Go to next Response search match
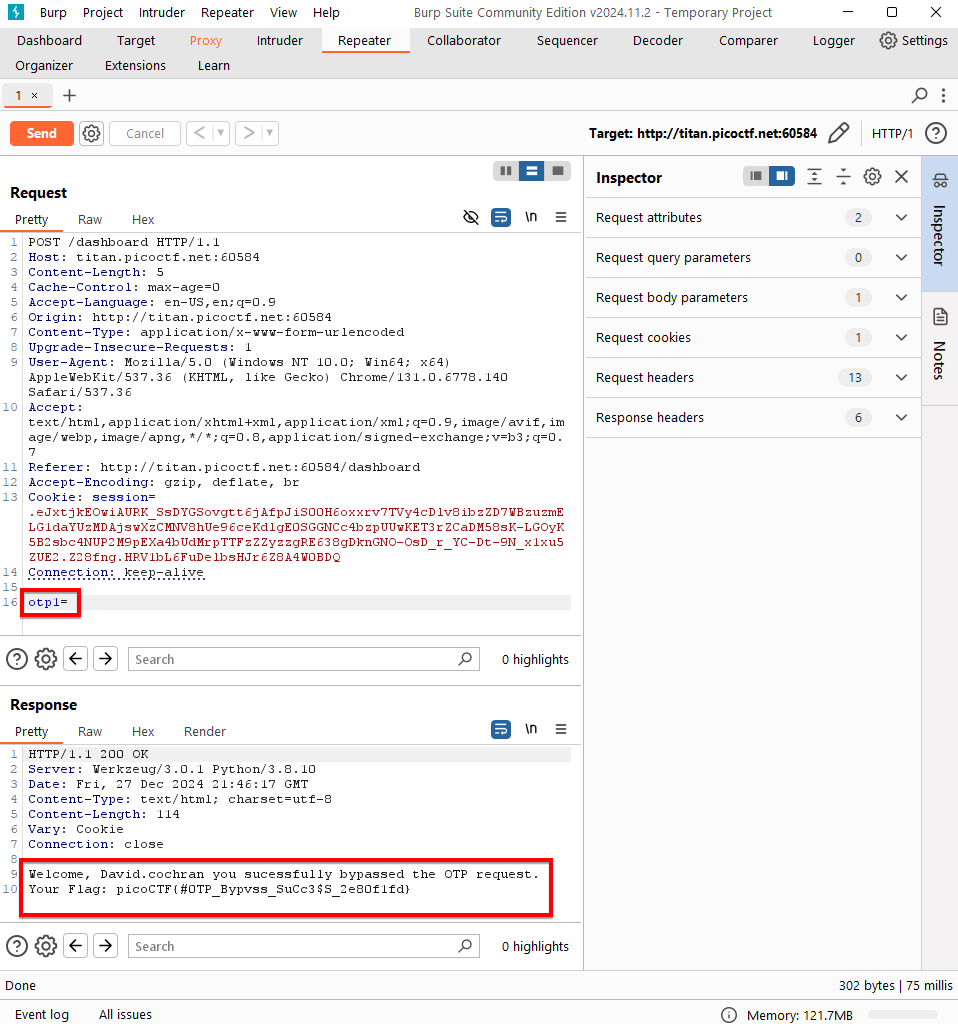The height and width of the screenshot is (1024, 958). point(106,945)
